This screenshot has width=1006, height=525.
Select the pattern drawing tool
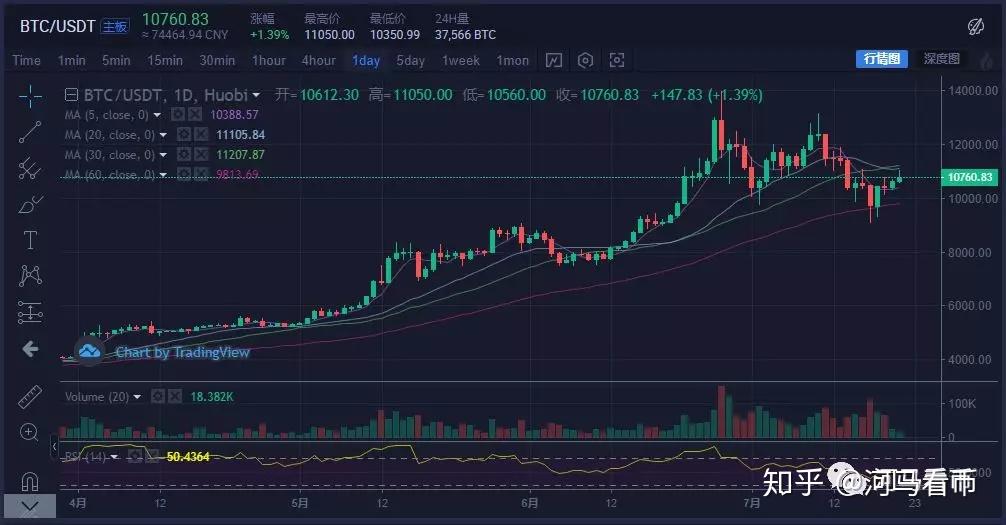30,276
